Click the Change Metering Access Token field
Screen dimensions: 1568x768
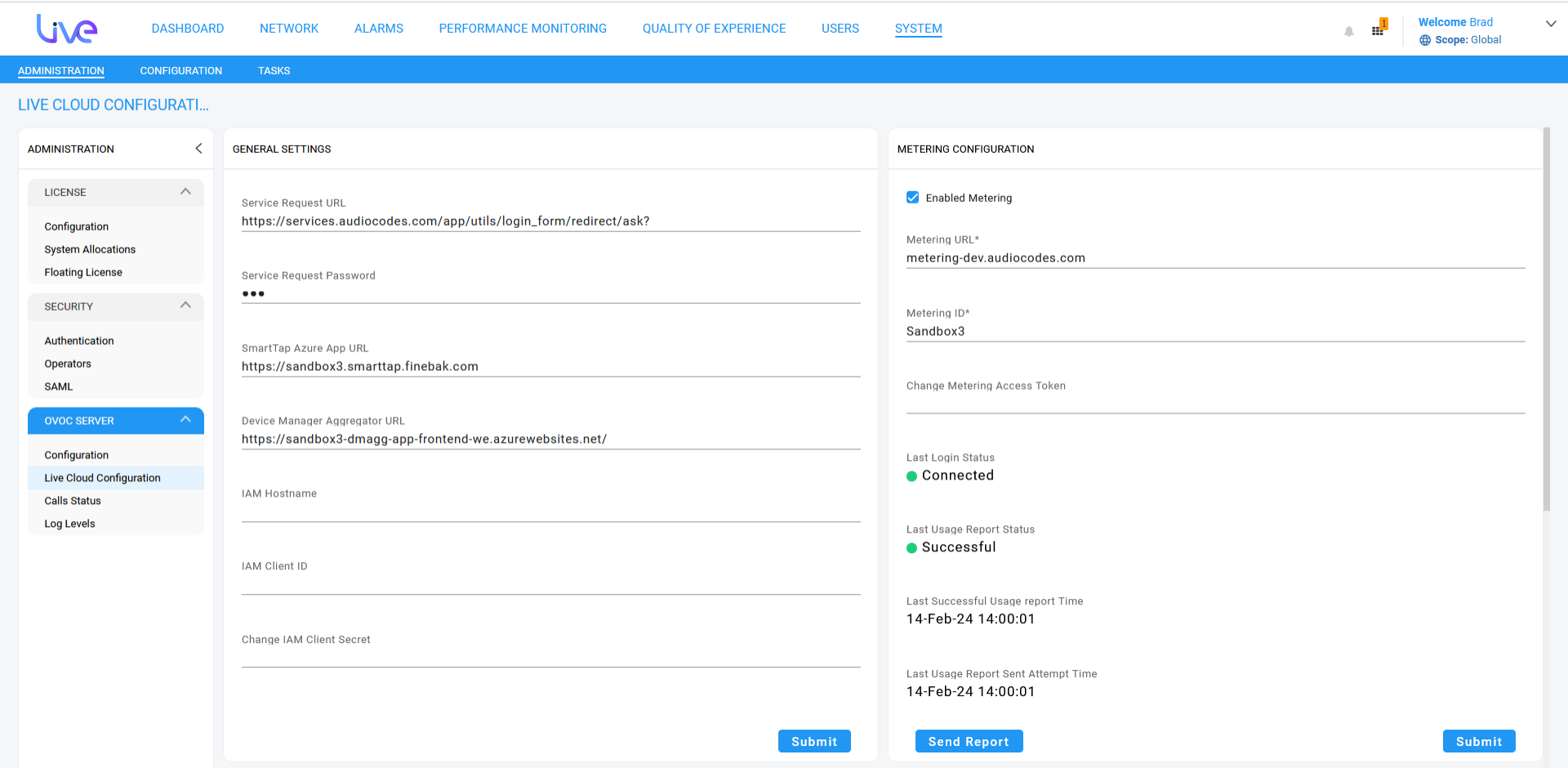(1216, 404)
